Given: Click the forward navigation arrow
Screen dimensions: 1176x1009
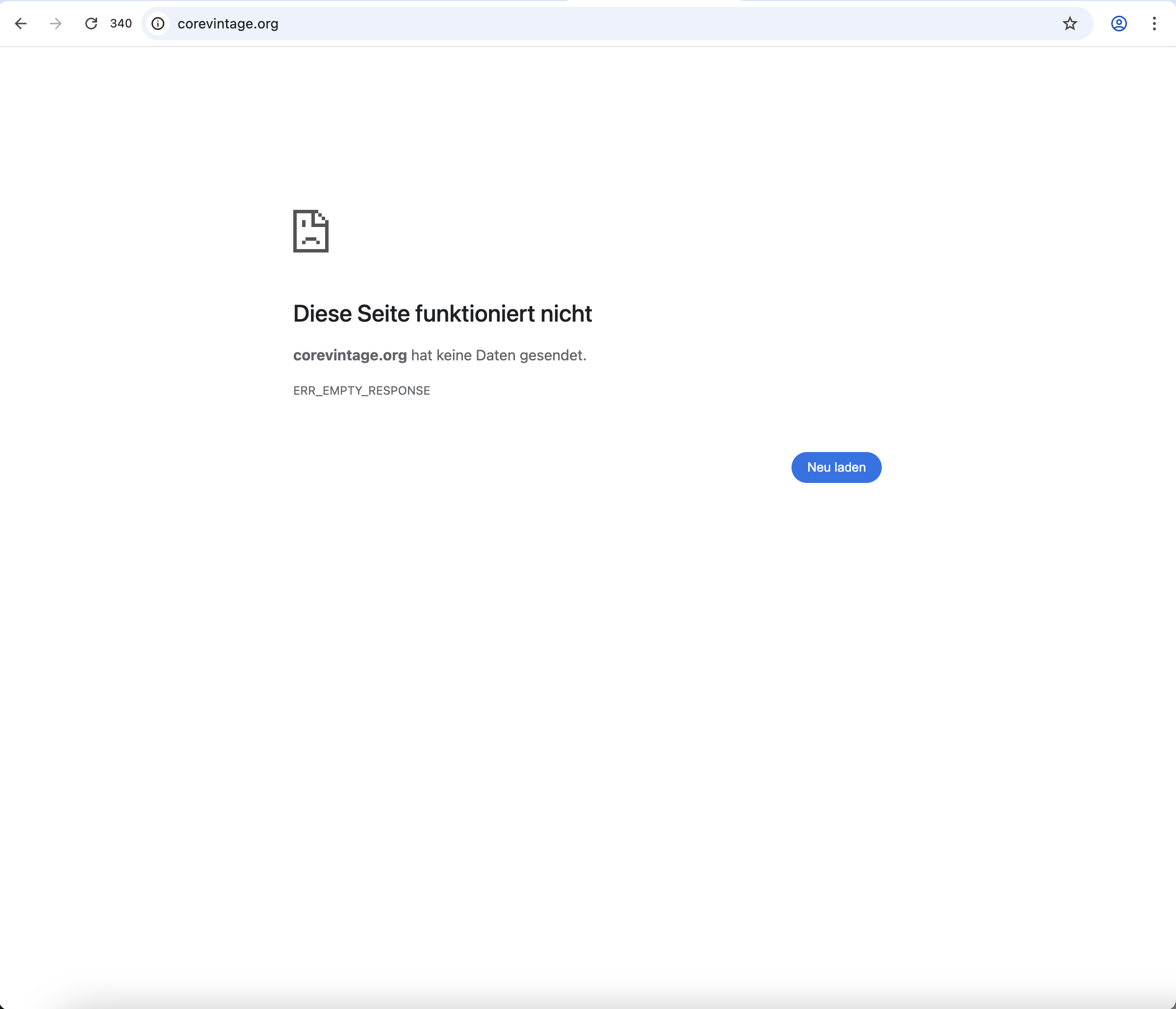Looking at the screenshot, I should 55,23.
